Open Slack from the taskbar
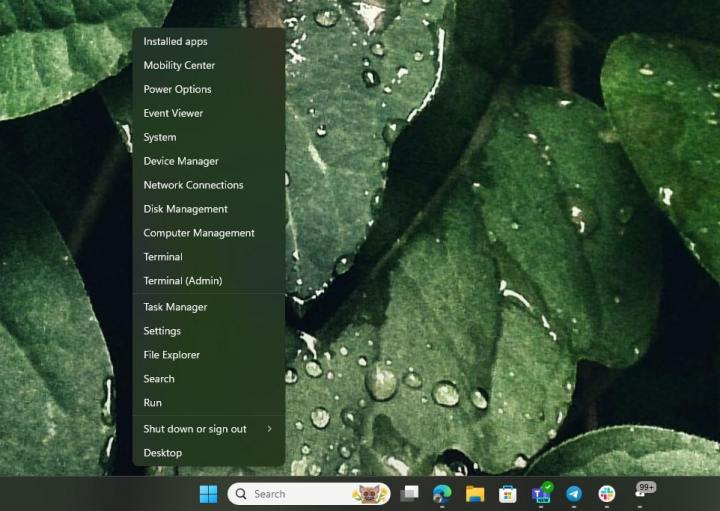This screenshot has height=511, width=720. 607,494
